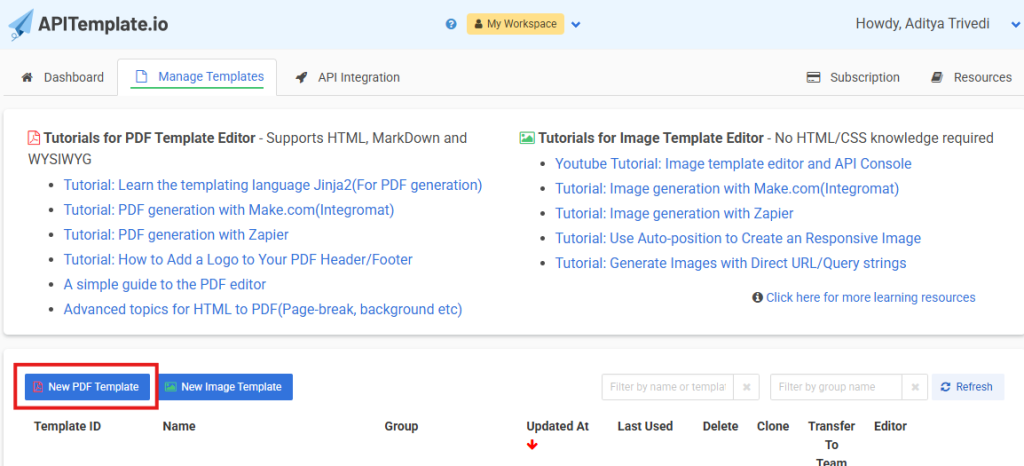Click the APITemplate.io paper plane logo
The height and width of the screenshot is (466, 1024).
[x=20, y=25]
